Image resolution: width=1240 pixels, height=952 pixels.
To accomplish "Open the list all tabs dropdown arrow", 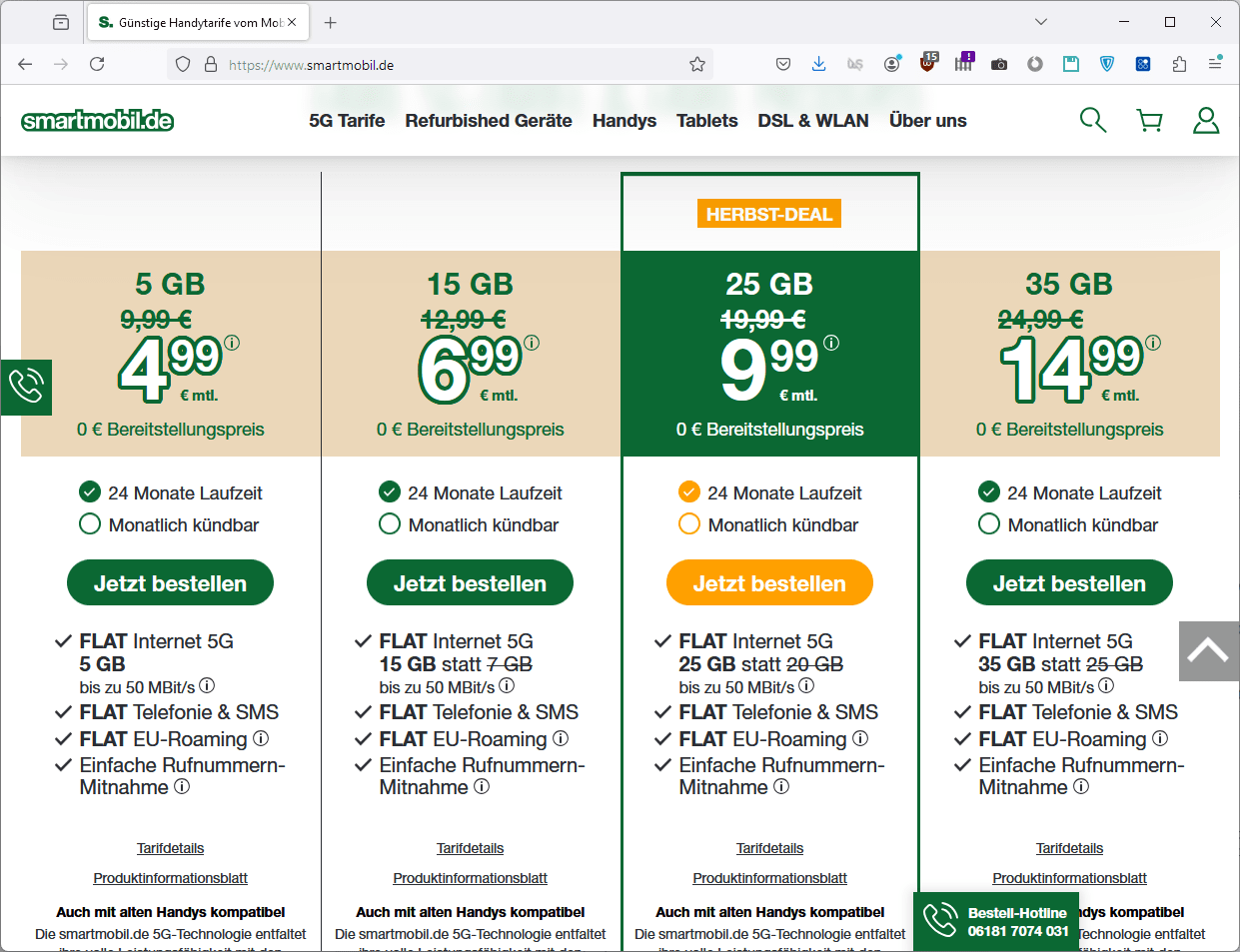I will coord(1040,22).
